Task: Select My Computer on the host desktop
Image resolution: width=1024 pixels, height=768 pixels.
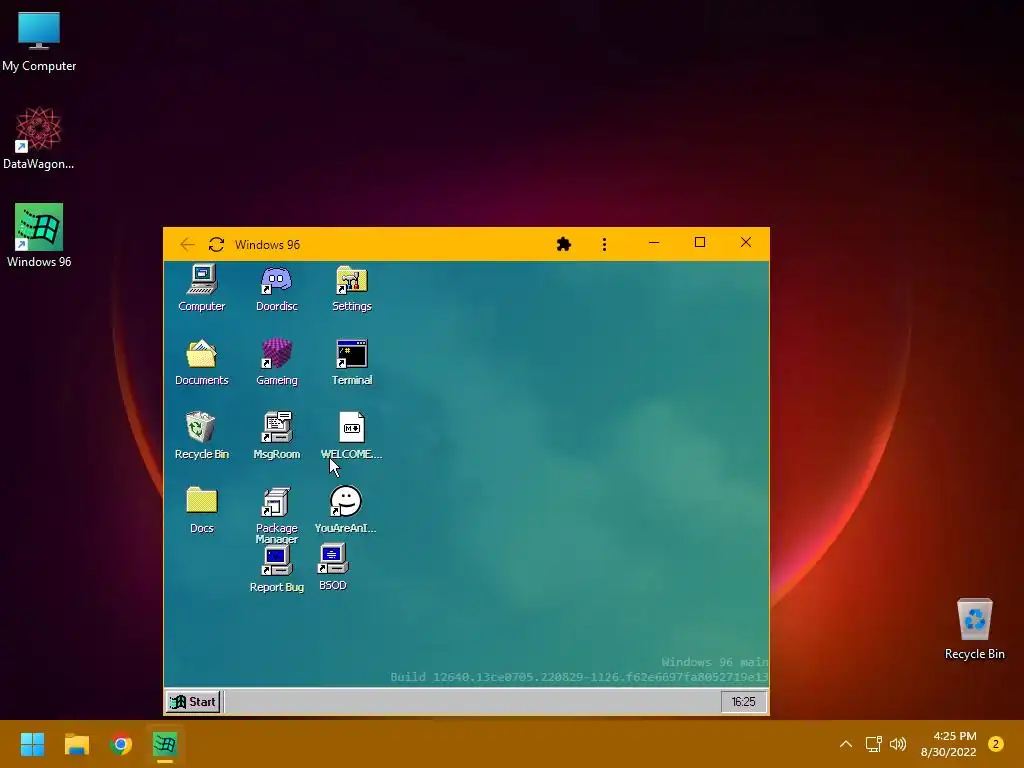Action: 39,41
